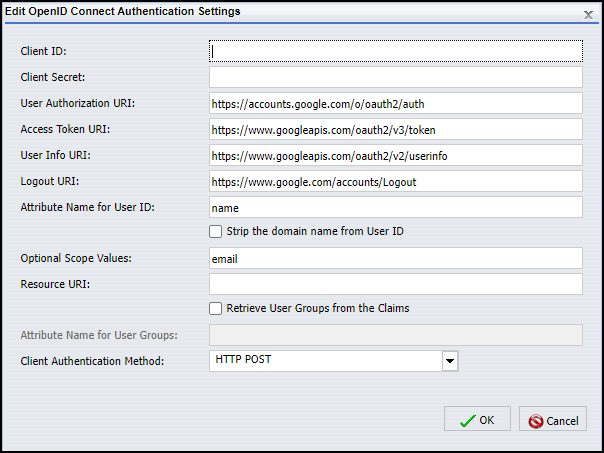
Task: Click the Logout URI input box
Action: [x=395, y=181]
